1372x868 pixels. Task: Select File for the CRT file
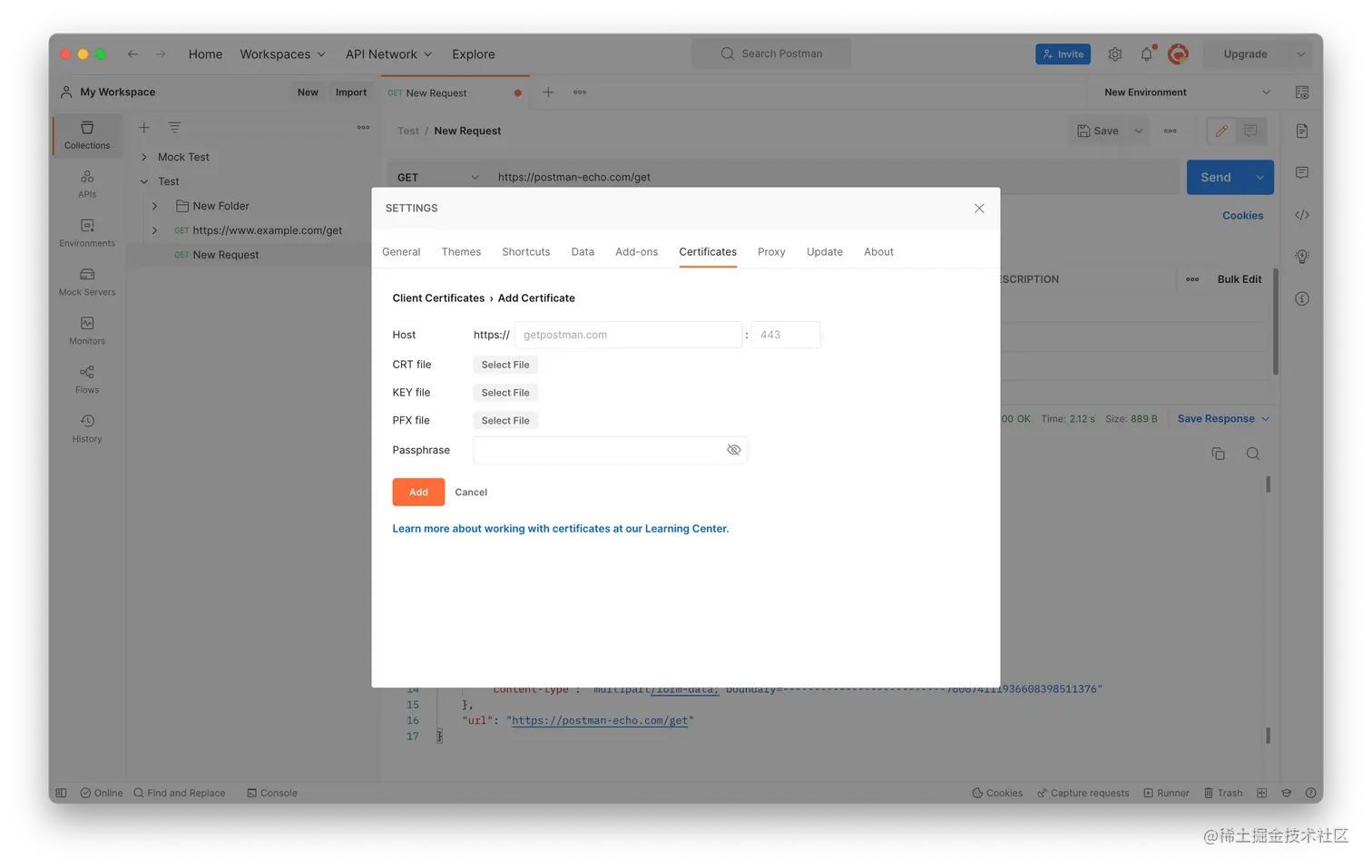click(505, 365)
